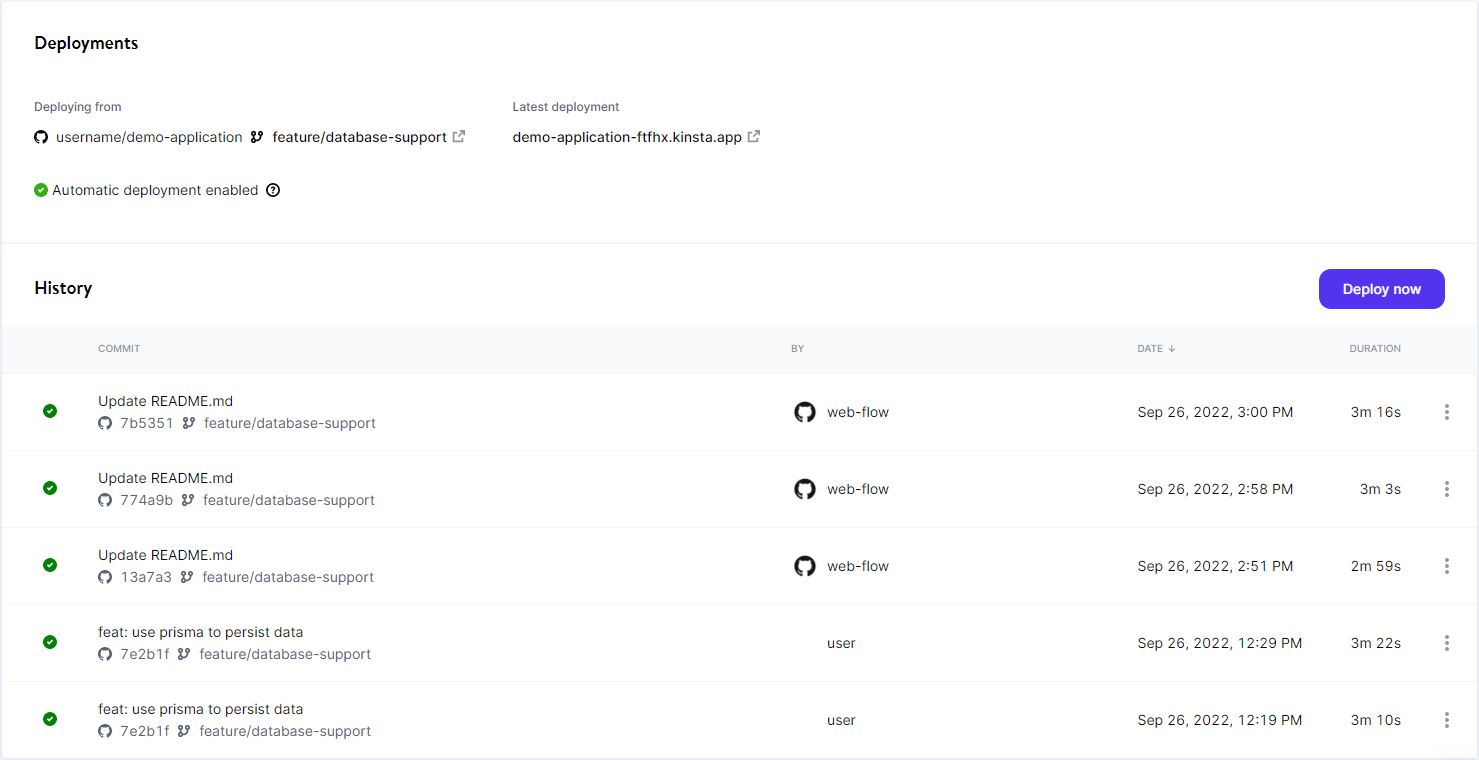The image size is (1479, 760).
Task: Expand the options menu for the 12:29 PM deployment
Action: (1446, 643)
